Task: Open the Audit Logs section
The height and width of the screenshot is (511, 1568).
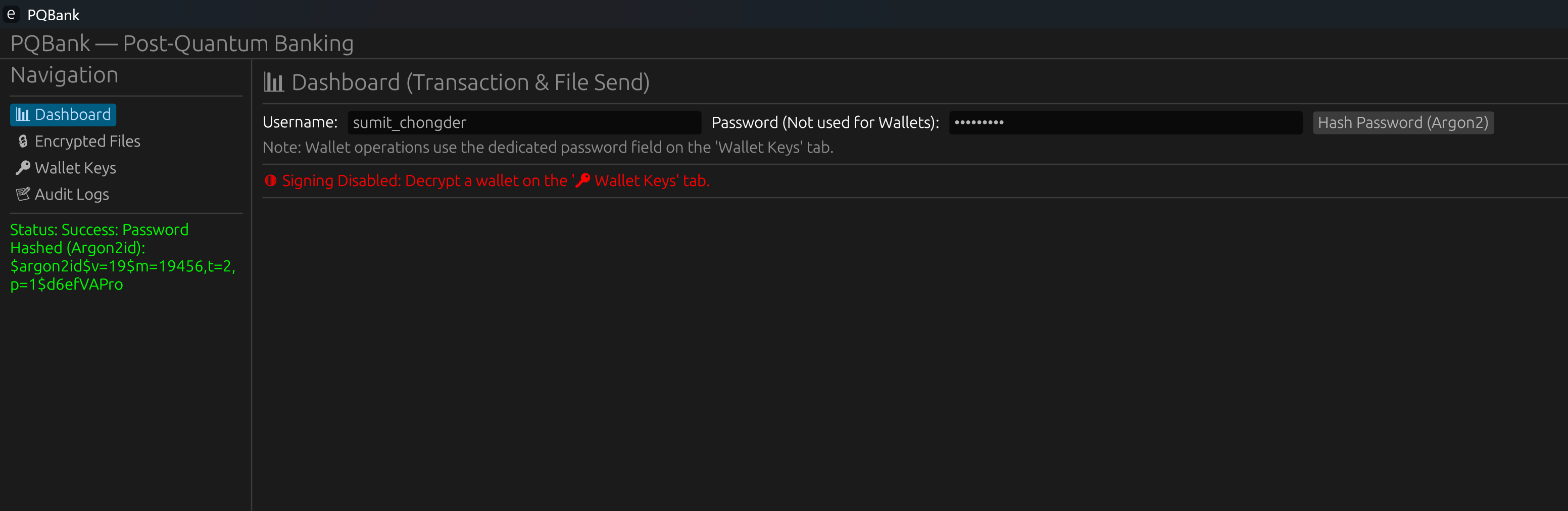Action: 72,194
